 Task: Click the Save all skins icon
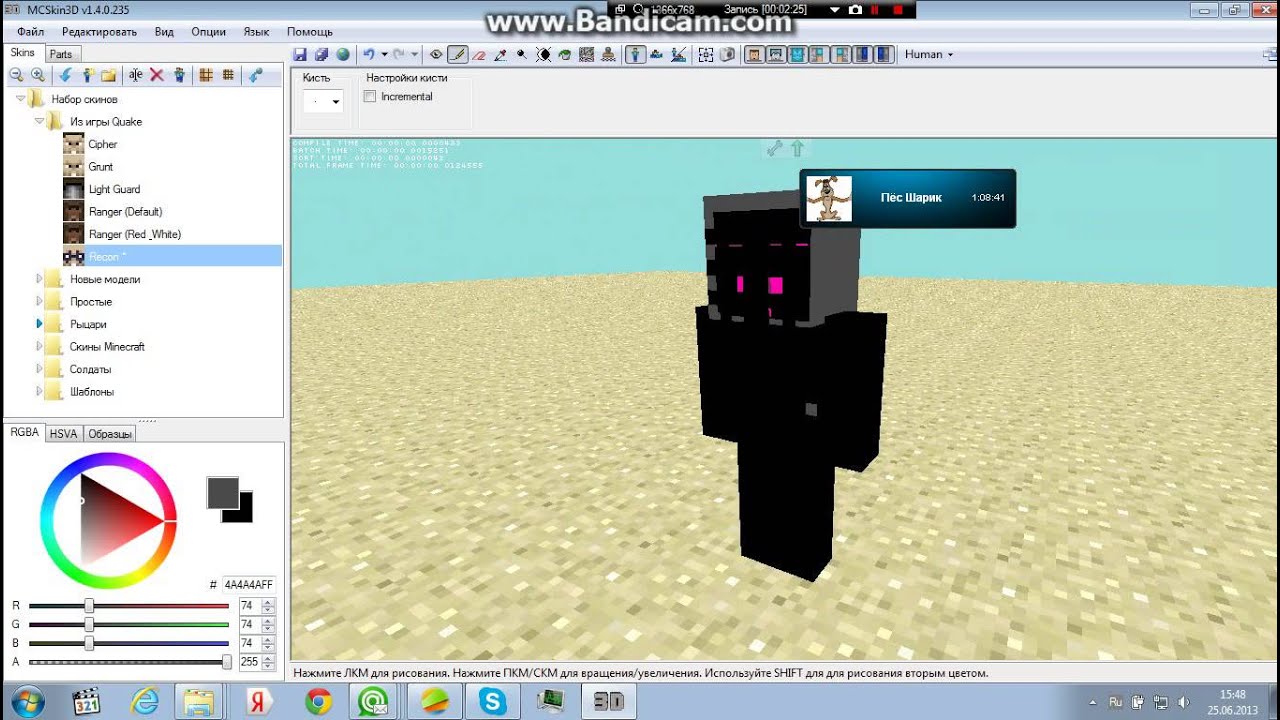point(321,55)
